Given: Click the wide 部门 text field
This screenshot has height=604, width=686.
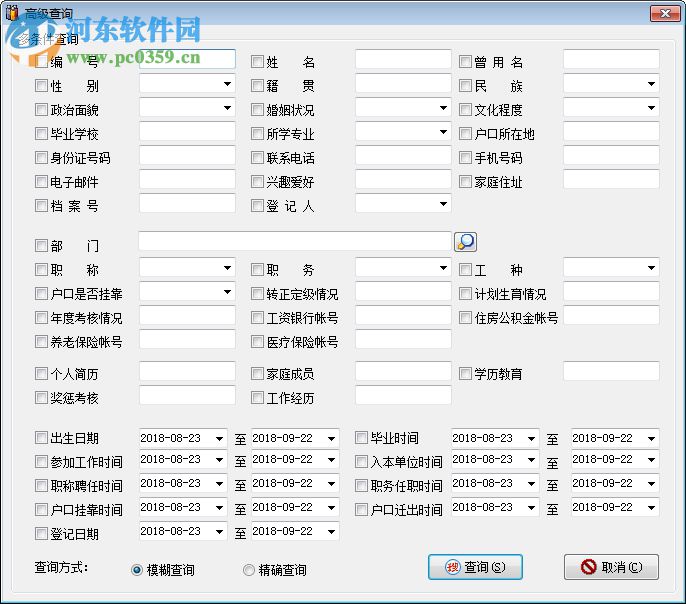Looking at the screenshot, I should [x=295, y=241].
